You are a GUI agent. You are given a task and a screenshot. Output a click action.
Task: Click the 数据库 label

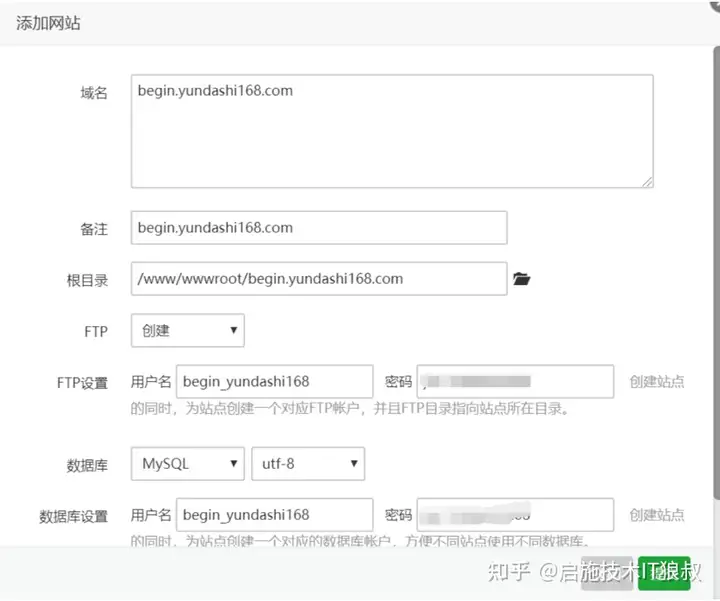pos(87,465)
